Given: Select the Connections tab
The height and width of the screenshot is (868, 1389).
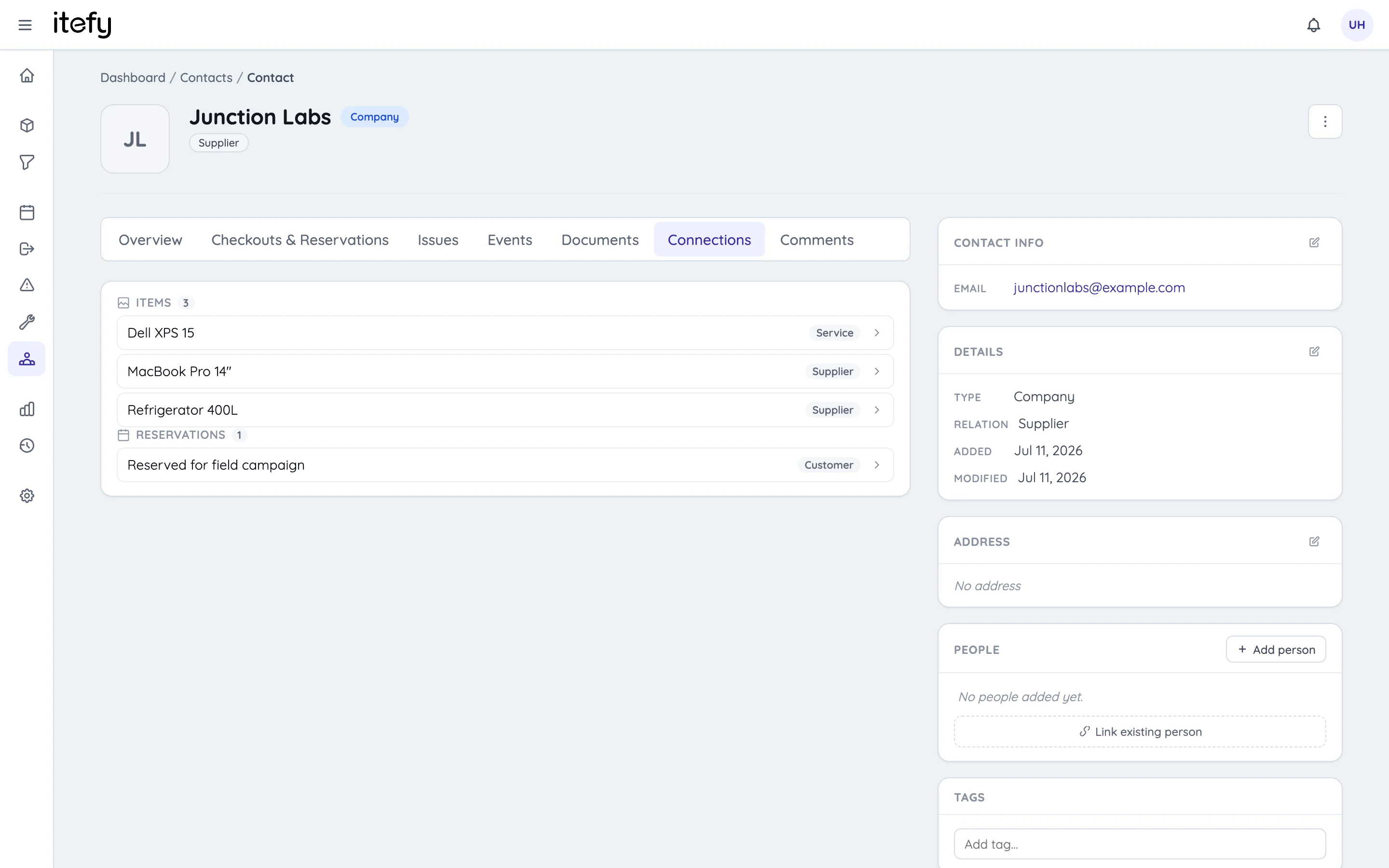Looking at the screenshot, I should coord(709,239).
